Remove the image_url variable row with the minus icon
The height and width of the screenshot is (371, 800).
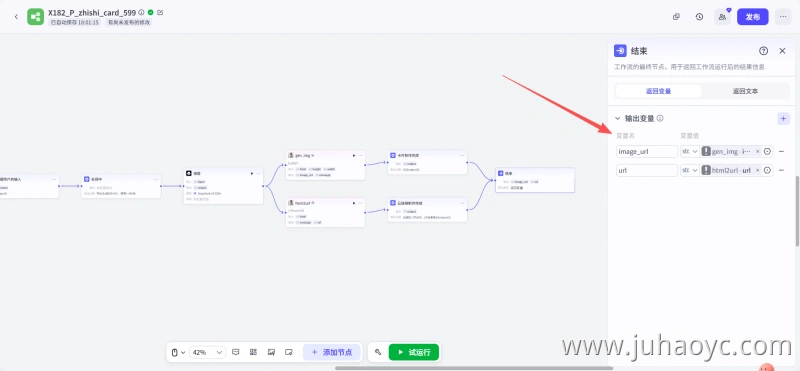tap(781, 152)
